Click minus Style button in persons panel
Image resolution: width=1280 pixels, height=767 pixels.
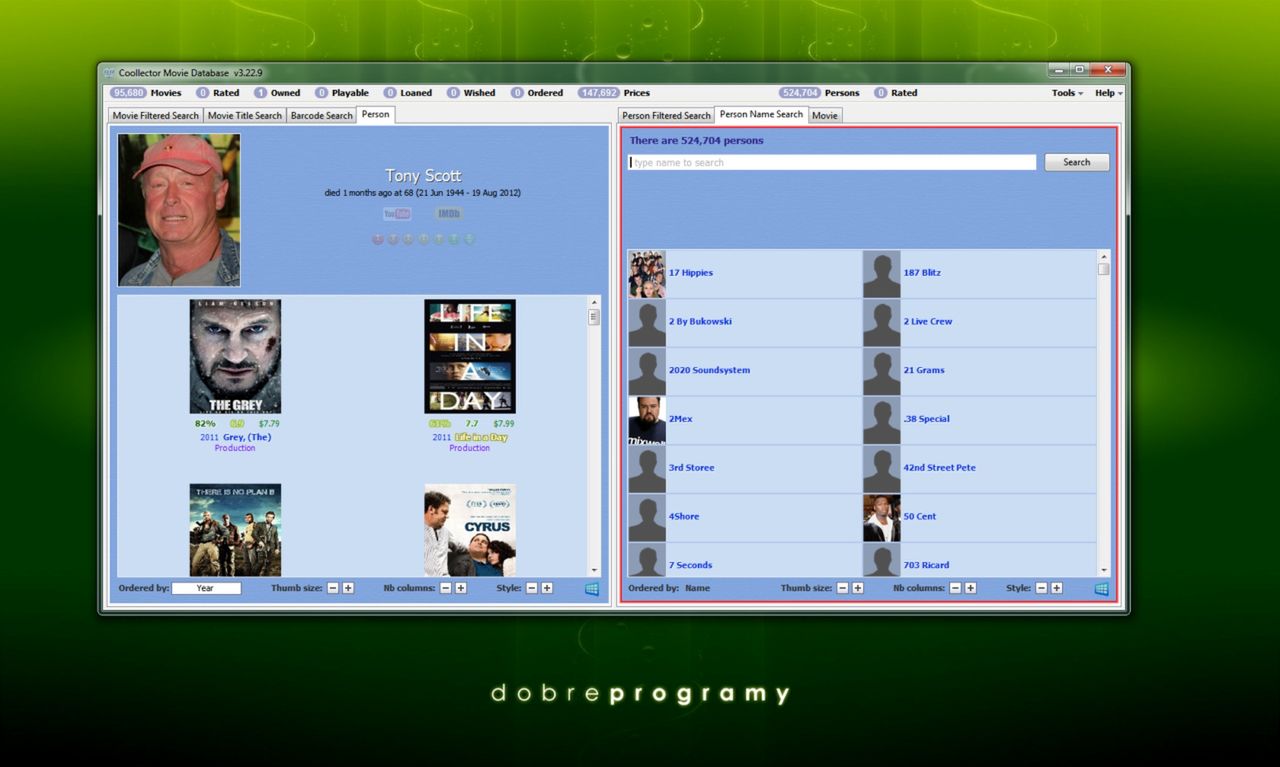1042,588
